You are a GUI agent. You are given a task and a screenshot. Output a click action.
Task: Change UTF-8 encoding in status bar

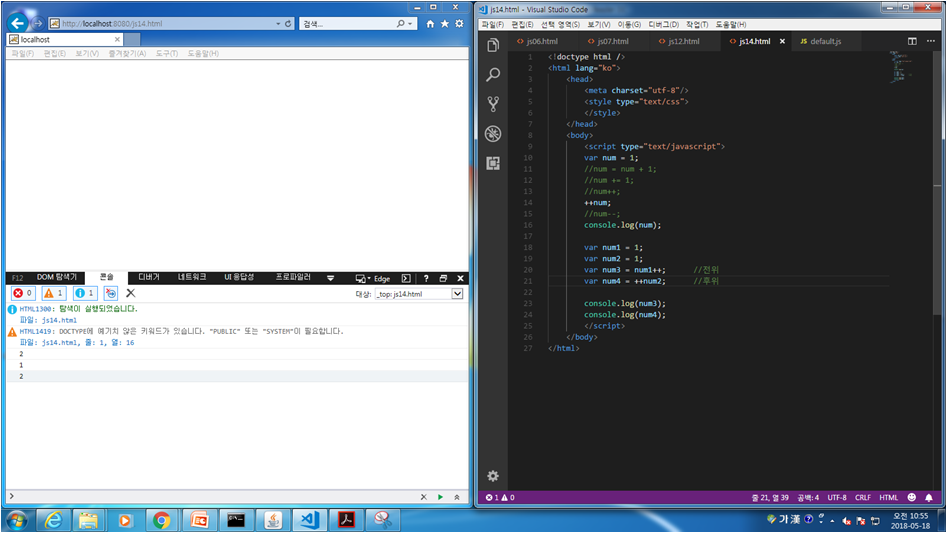pyautogui.click(x=836, y=497)
